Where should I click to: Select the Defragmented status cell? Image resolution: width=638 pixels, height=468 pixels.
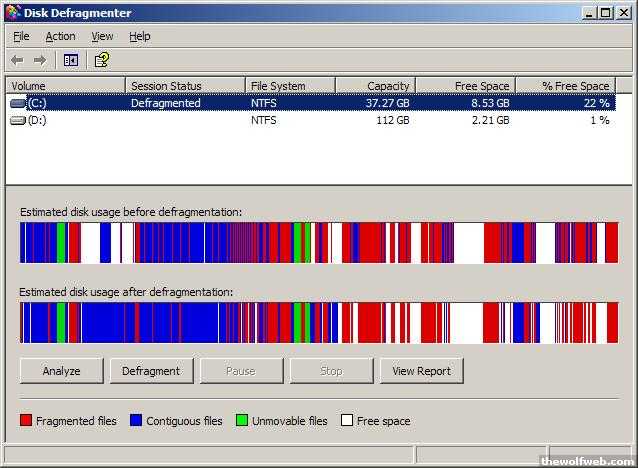click(166, 103)
